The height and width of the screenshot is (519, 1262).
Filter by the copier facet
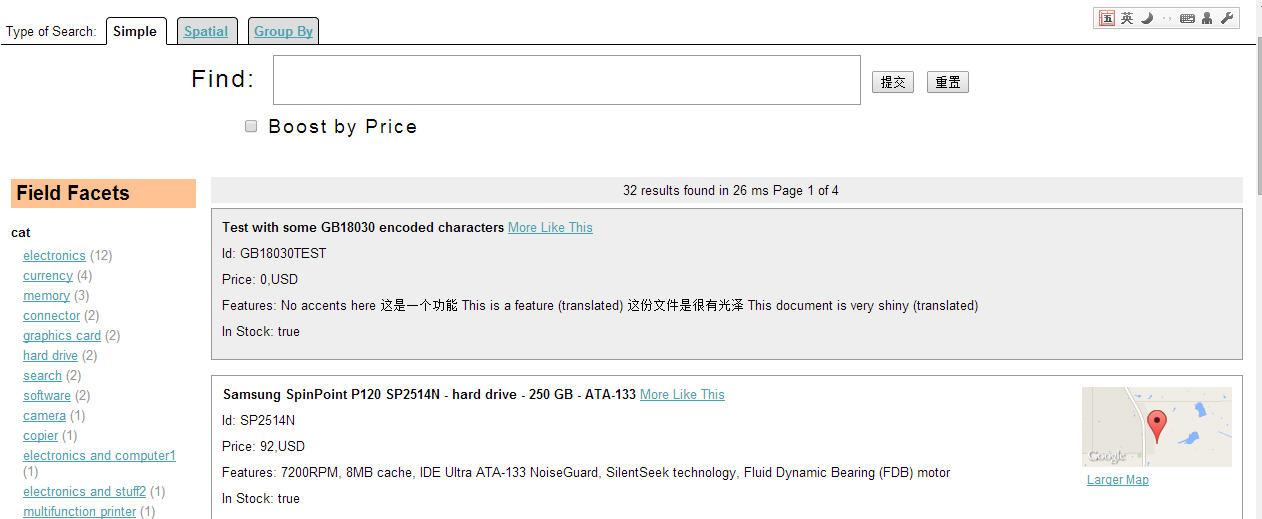pyautogui.click(x=40, y=435)
